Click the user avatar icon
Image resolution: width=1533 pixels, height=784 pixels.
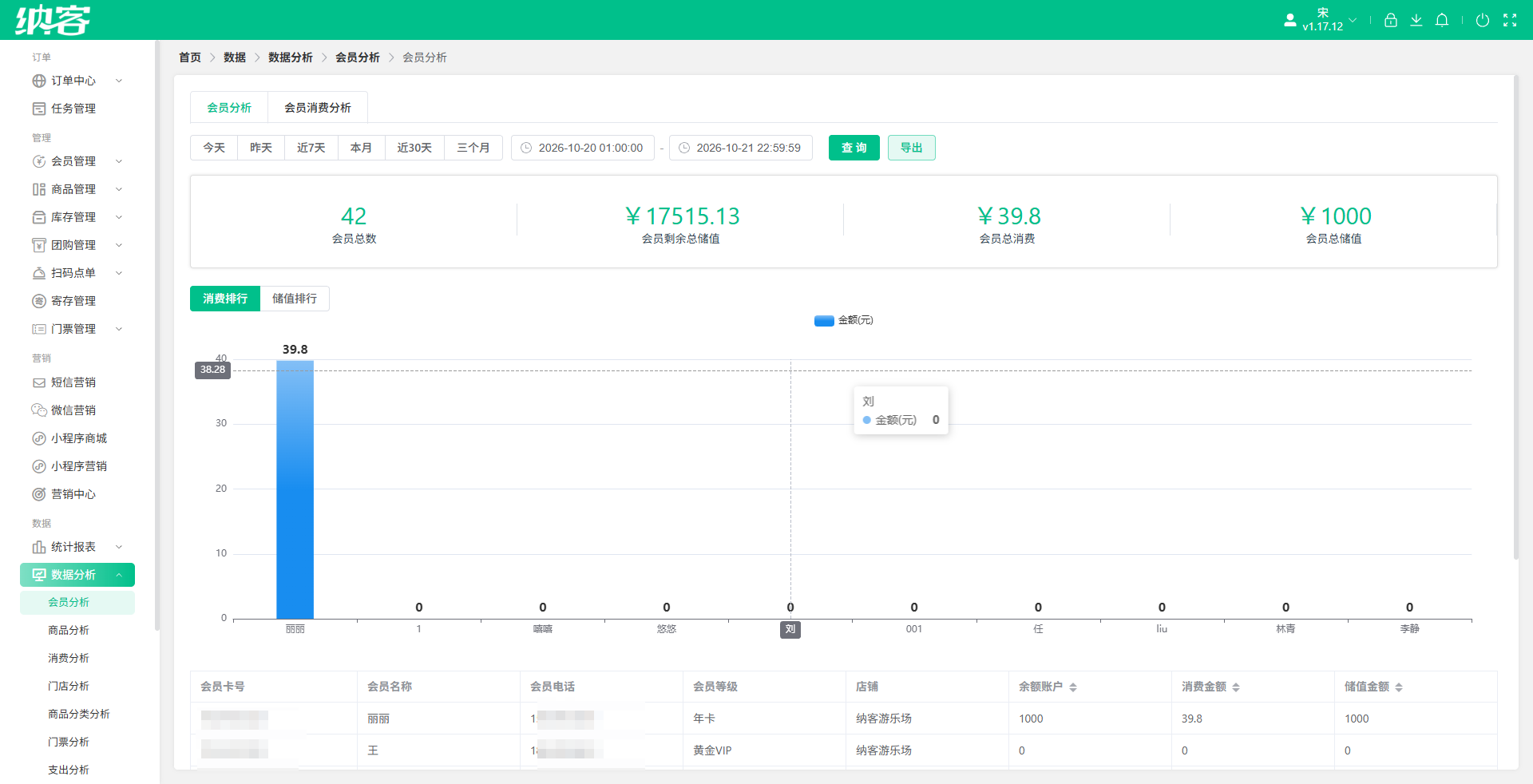(x=1290, y=20)
